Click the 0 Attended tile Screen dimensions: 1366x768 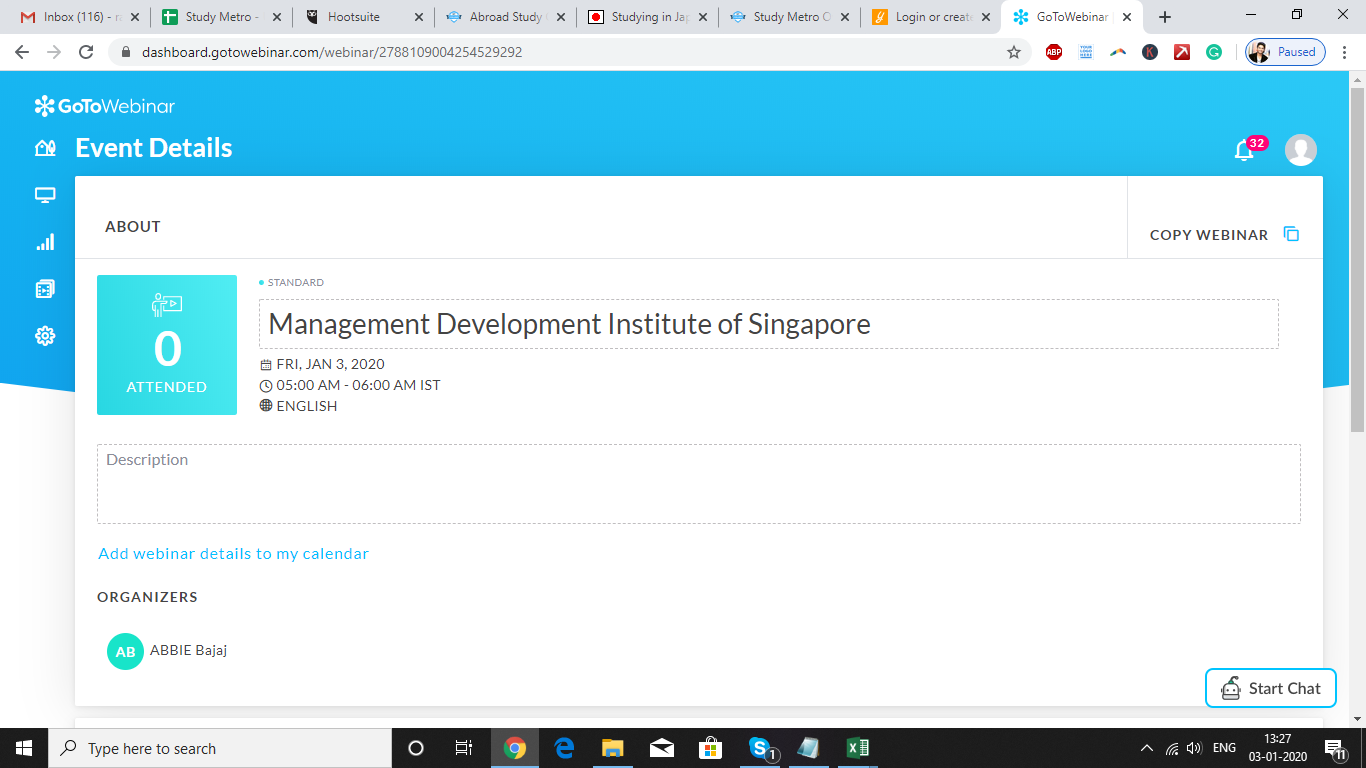tap(167, 345)
